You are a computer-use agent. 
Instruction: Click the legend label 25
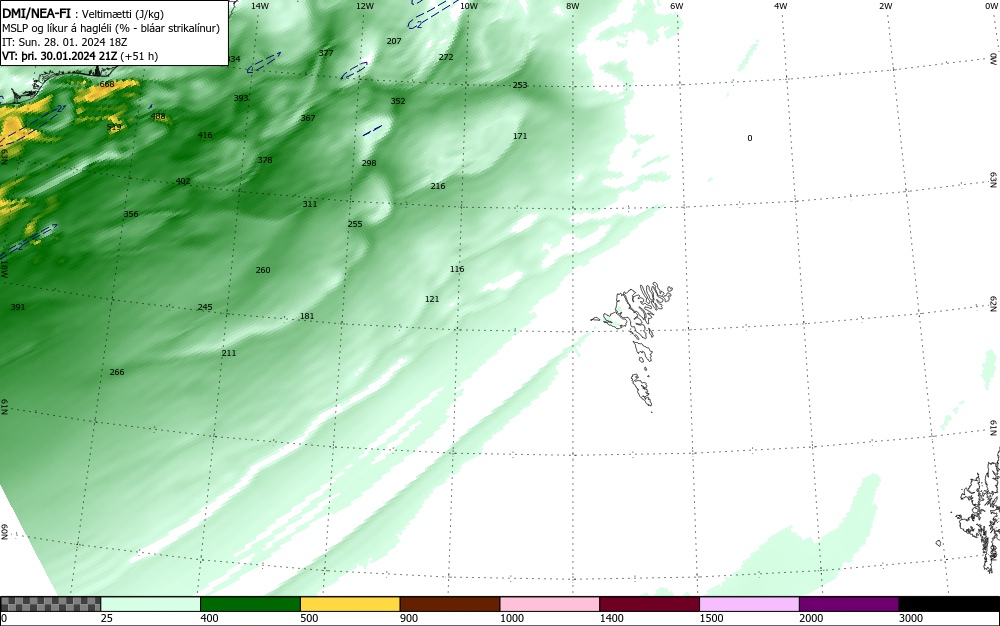coord(107,618)
